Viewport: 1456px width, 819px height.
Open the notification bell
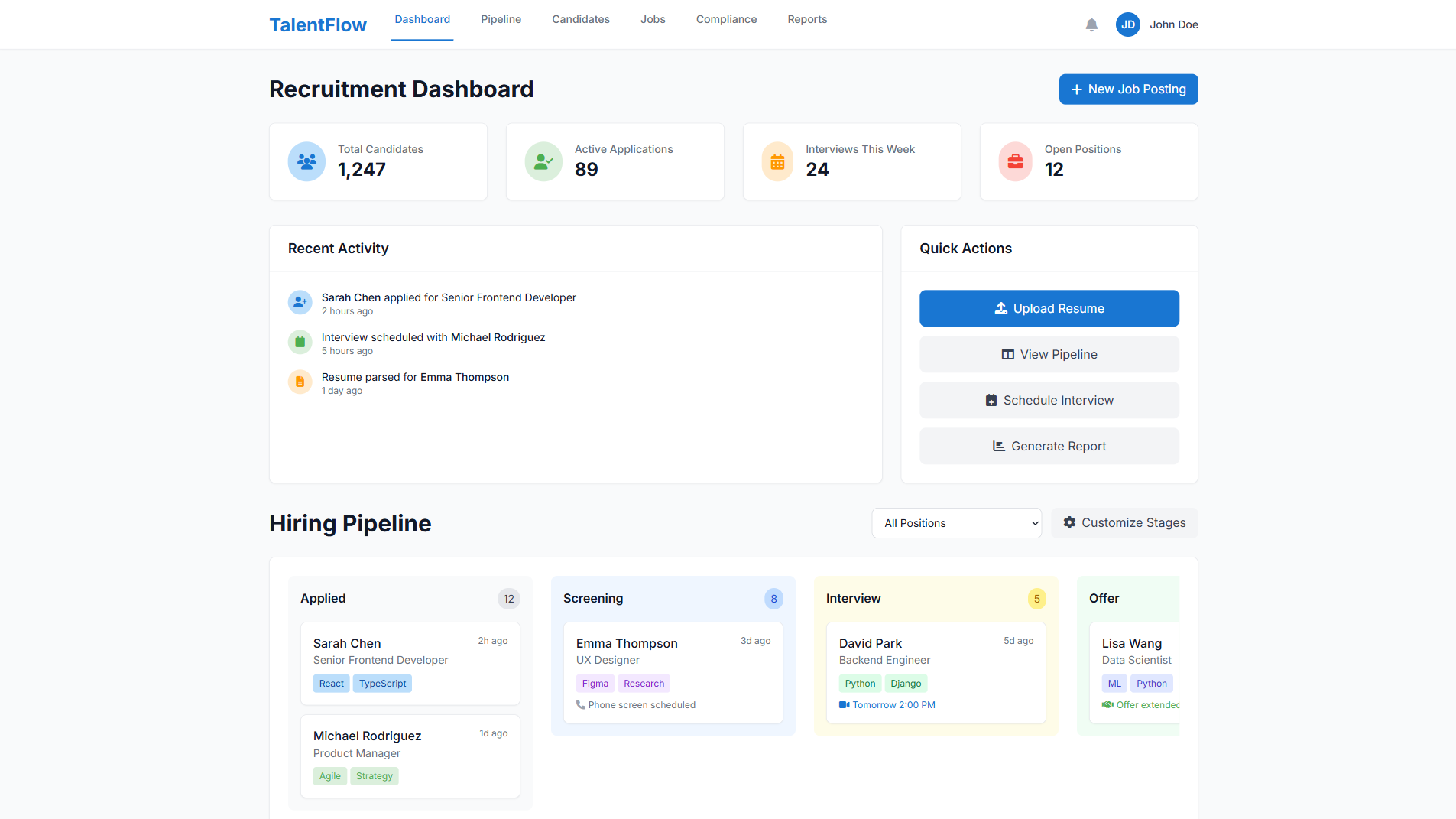coord(1091,24)
